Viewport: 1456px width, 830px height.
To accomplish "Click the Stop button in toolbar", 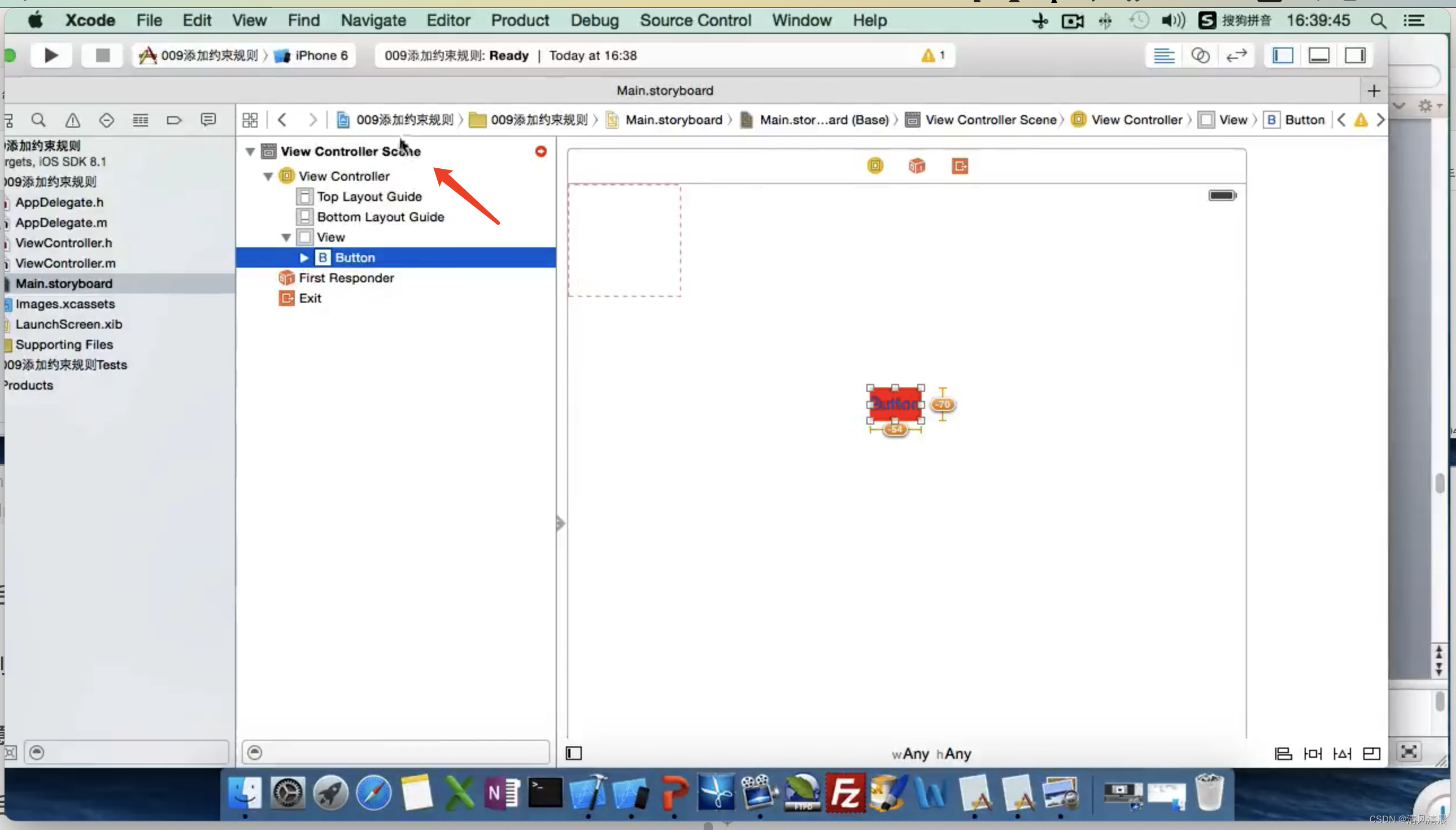I will [102, 55].
